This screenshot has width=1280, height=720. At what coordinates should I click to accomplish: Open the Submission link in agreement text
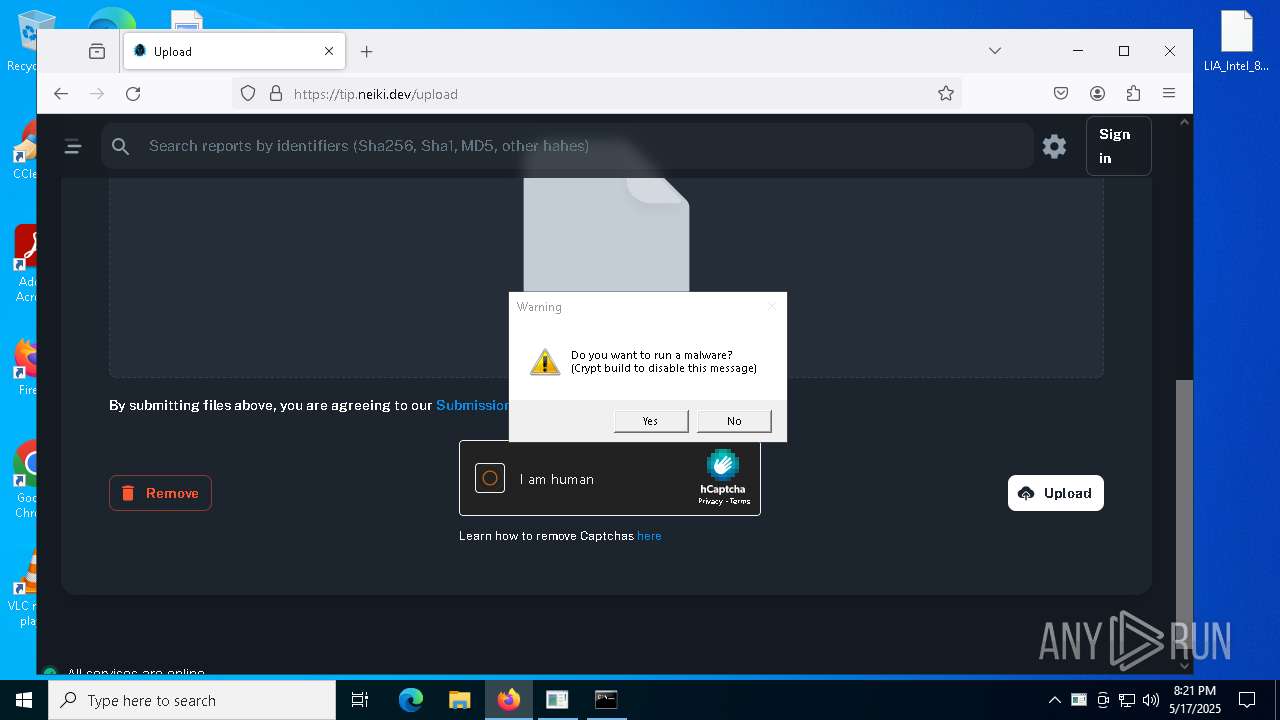[473, 405]
